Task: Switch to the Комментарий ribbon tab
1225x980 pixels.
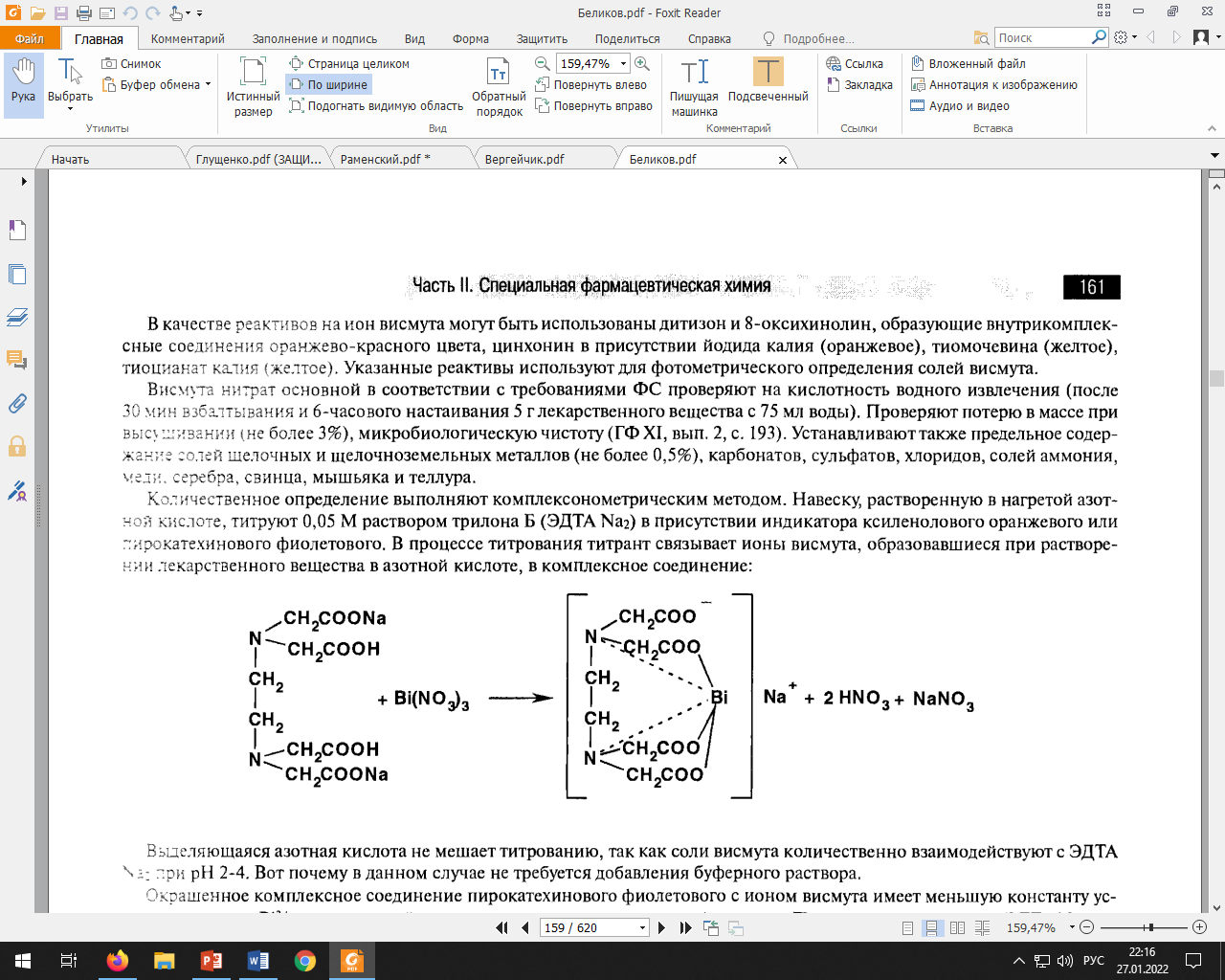Action: click(188, 38)
